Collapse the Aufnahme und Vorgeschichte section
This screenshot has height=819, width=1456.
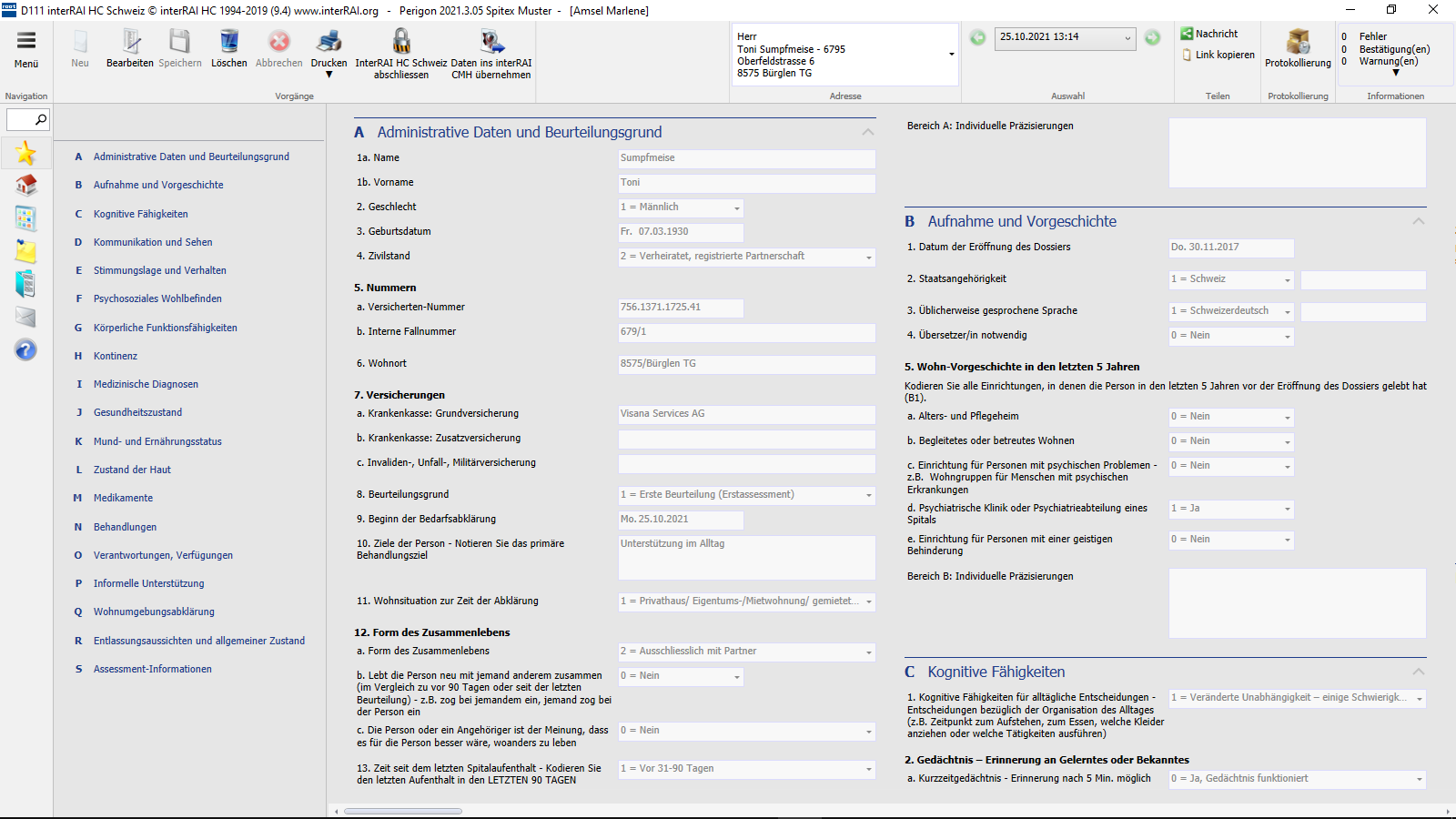tap(1418, 222)
